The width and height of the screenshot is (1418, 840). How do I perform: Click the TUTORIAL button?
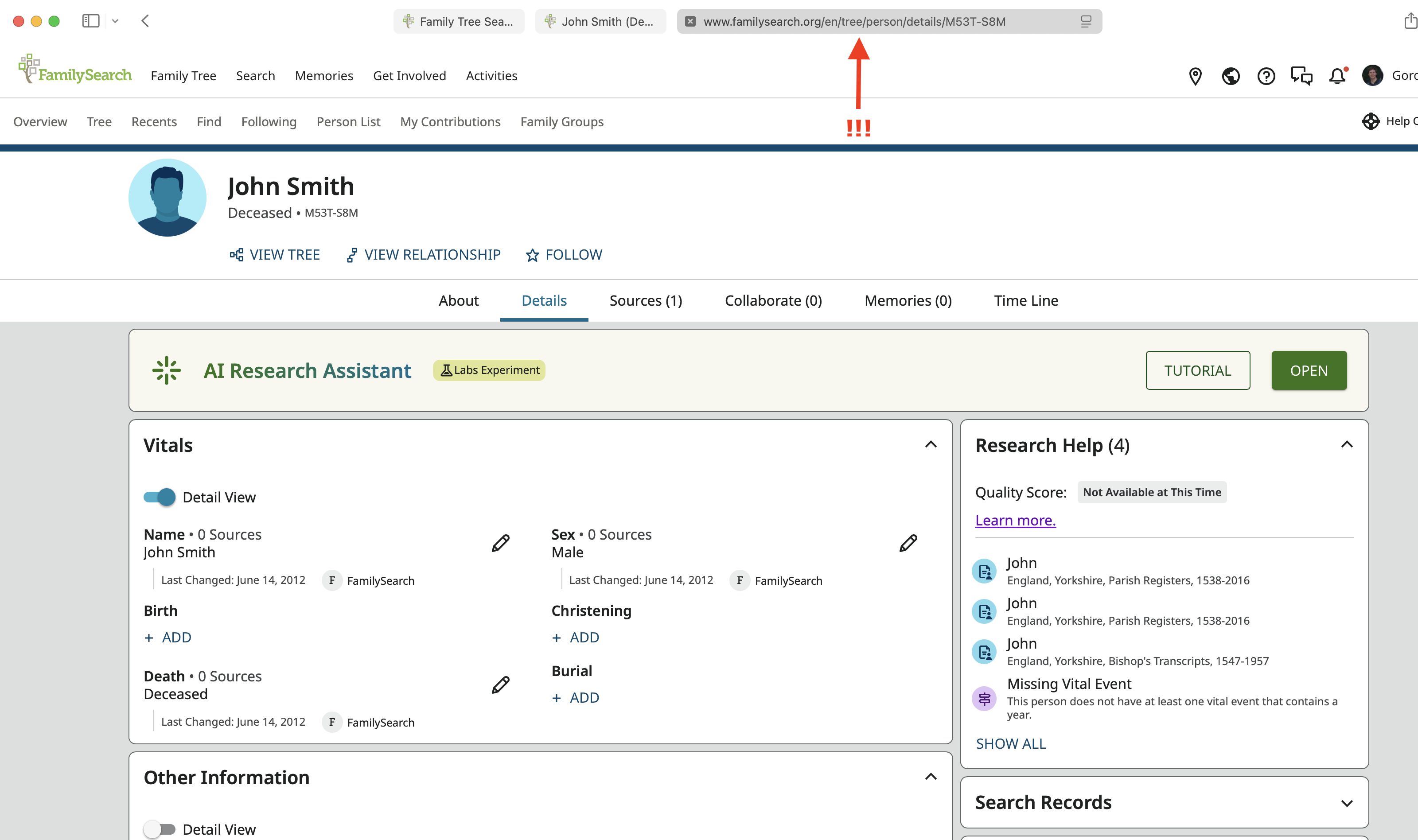[x=1198, y=370]
